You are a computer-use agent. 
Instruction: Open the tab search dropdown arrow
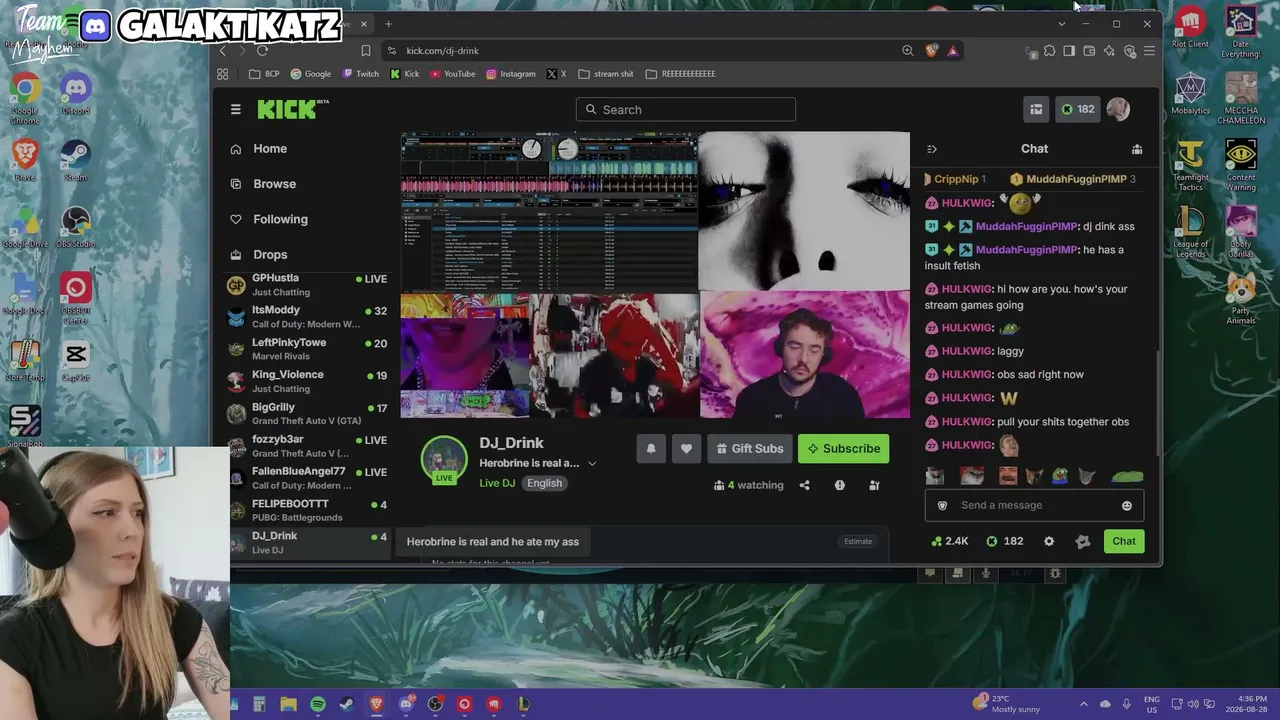click(x=1061, y=24)
